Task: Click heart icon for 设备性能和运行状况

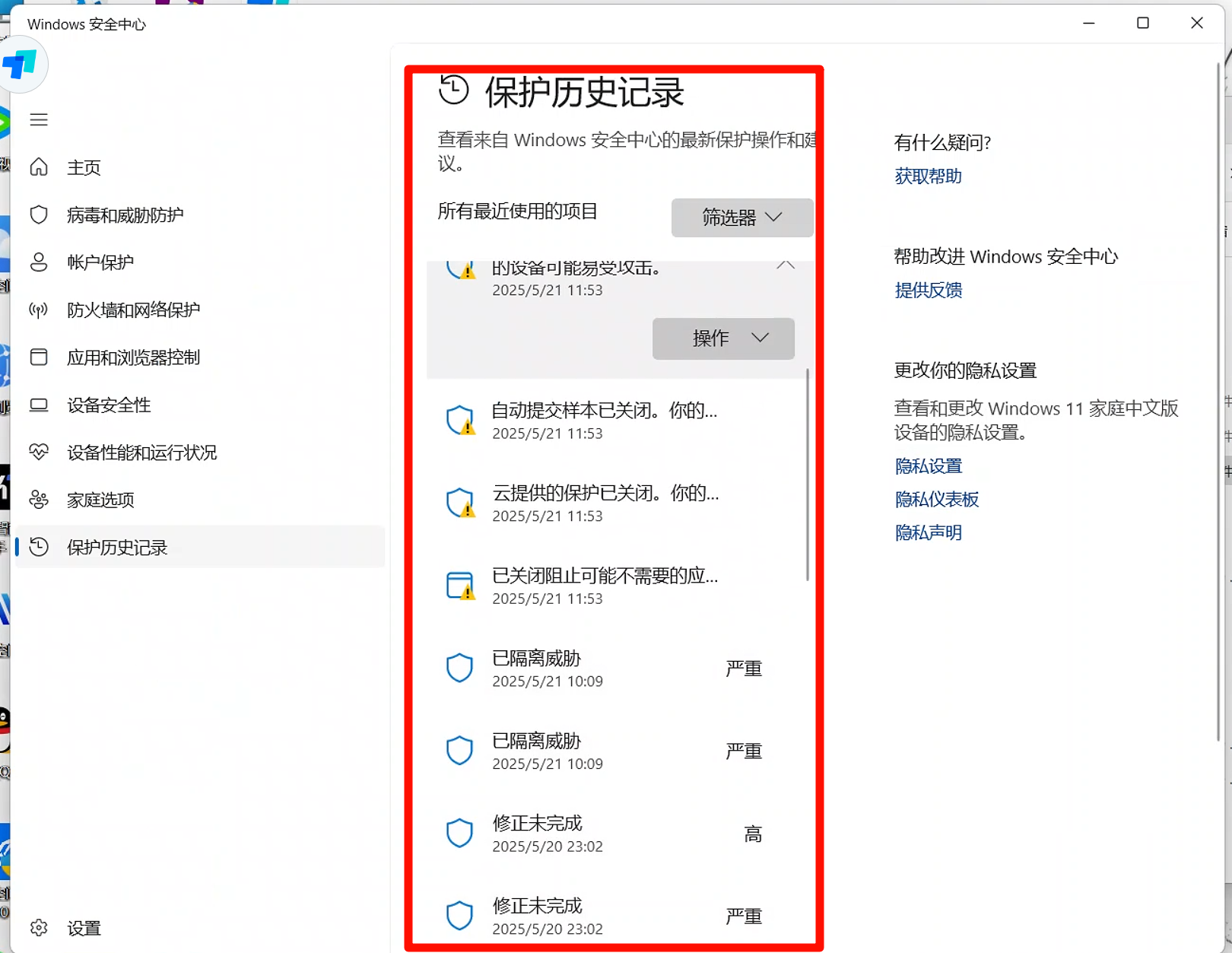Action: pyautogui.click(x=39, y=452)
